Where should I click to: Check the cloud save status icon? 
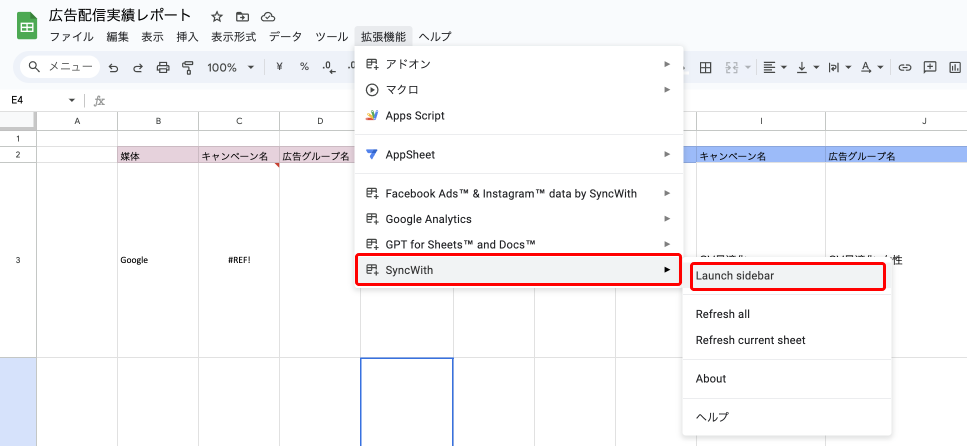click(268, 17)
